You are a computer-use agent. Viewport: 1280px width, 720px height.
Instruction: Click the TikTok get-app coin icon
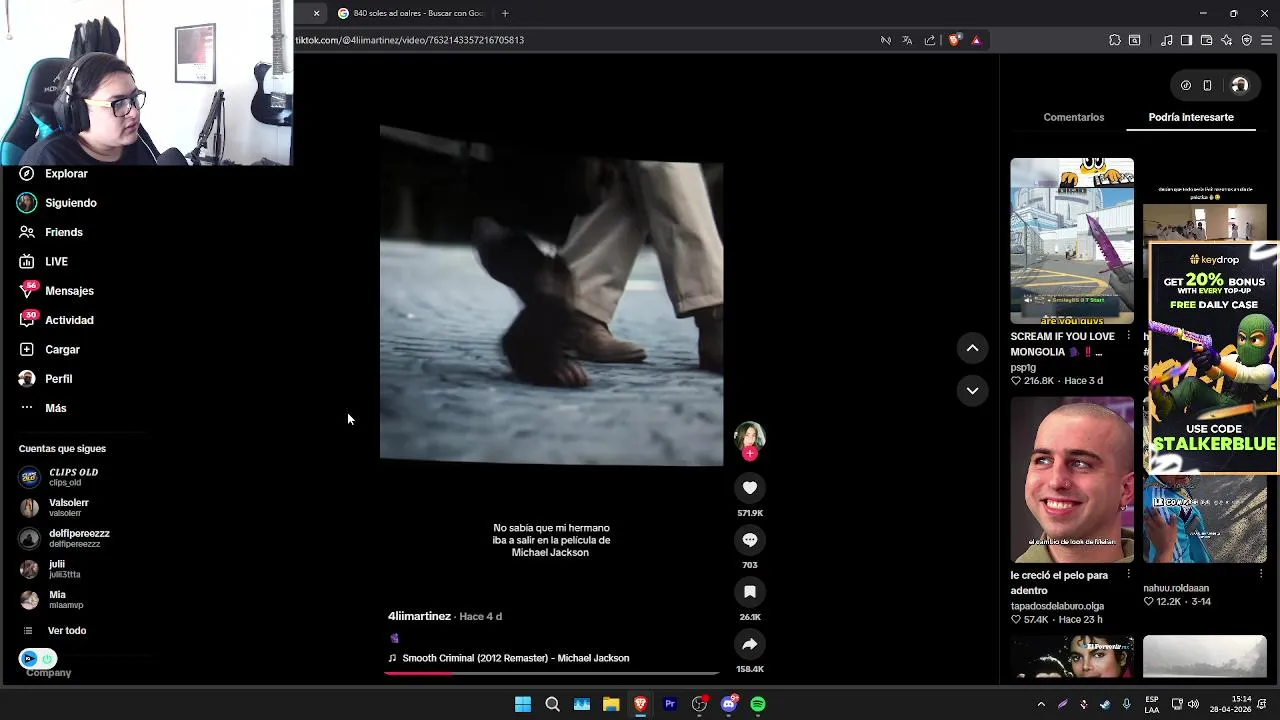(1186, 85)
